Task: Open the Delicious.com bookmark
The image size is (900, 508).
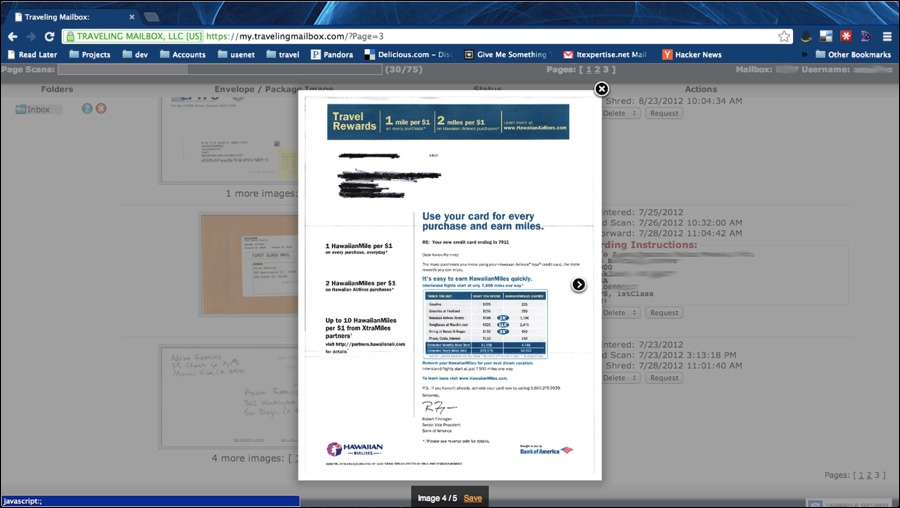Action: (x=409, y=55)
